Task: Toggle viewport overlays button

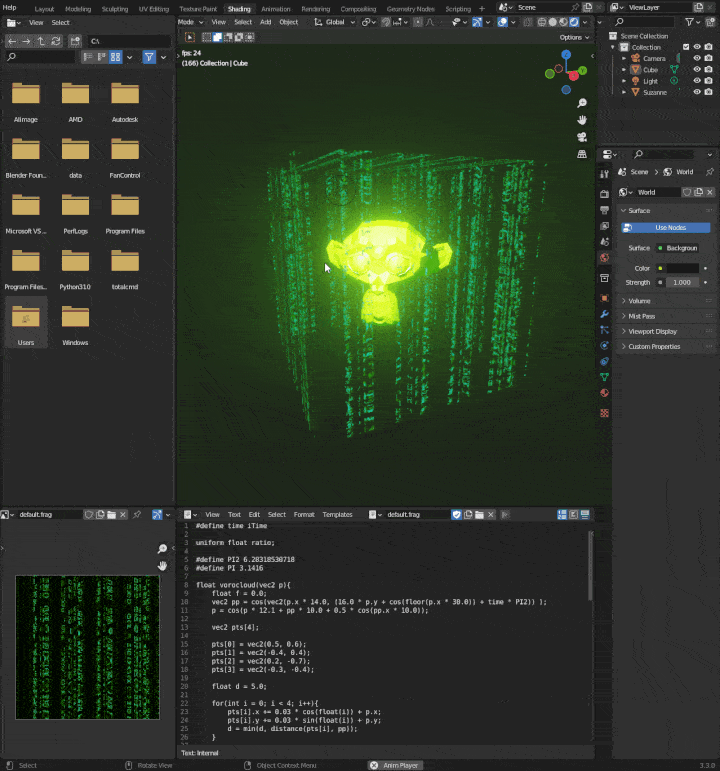Action: tap(502, 22)
